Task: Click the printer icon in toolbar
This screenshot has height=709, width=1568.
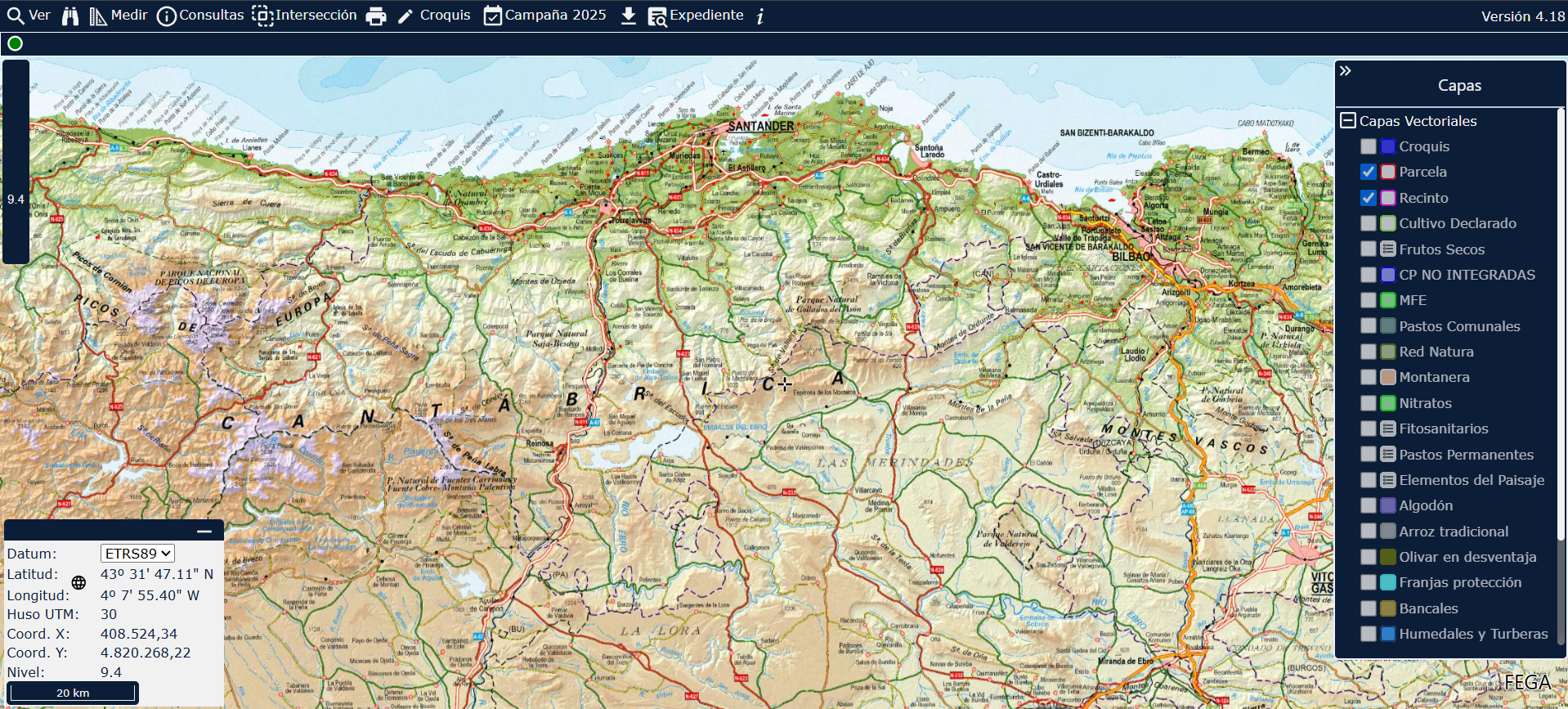Action: tap(376, 16)
